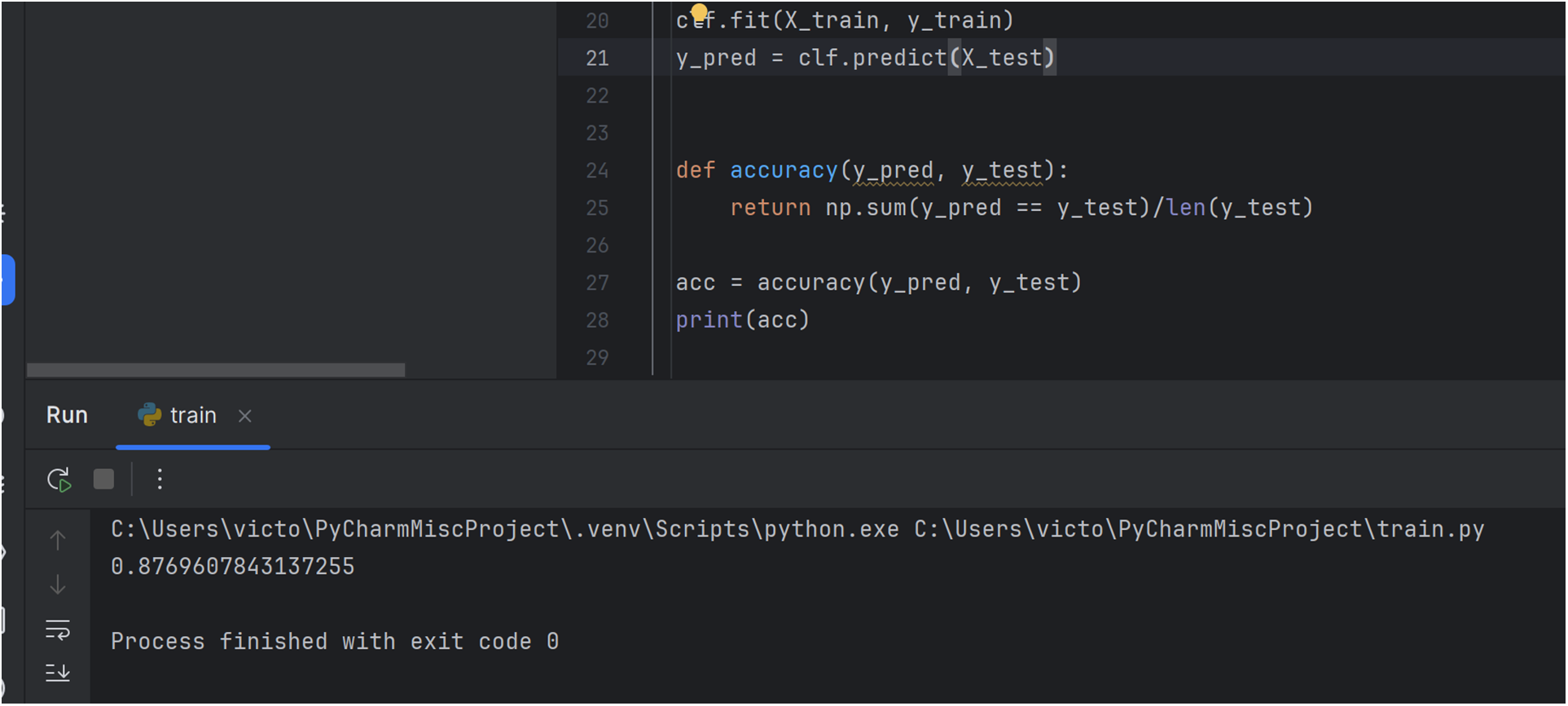Click the print call on line 28
The image size is (1568, 706).
(x=709, y=320)
